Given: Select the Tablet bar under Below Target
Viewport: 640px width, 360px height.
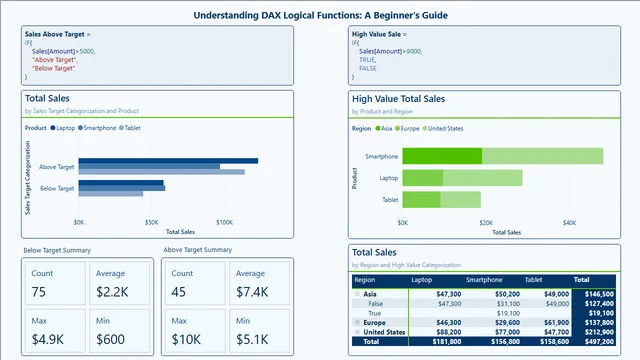Looking at the screenshot, I should click(111, 194).
